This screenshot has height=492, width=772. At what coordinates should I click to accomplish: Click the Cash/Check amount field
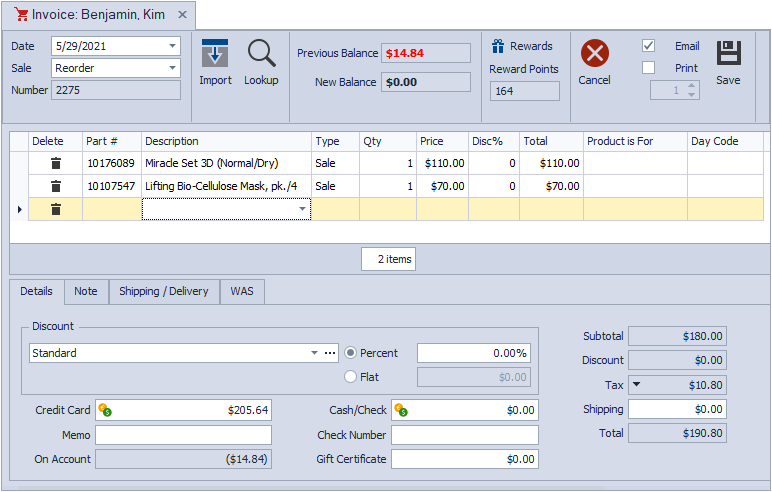tap(465, 410)
